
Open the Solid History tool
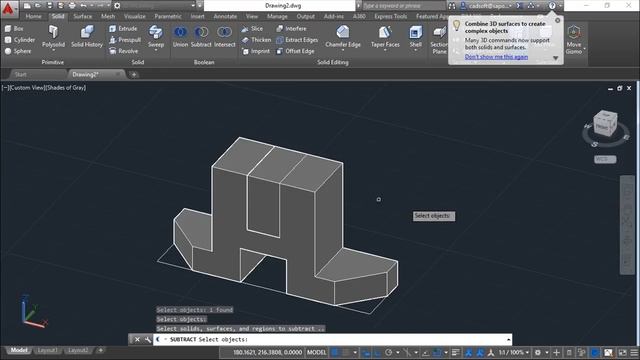[x=87, y=36]
